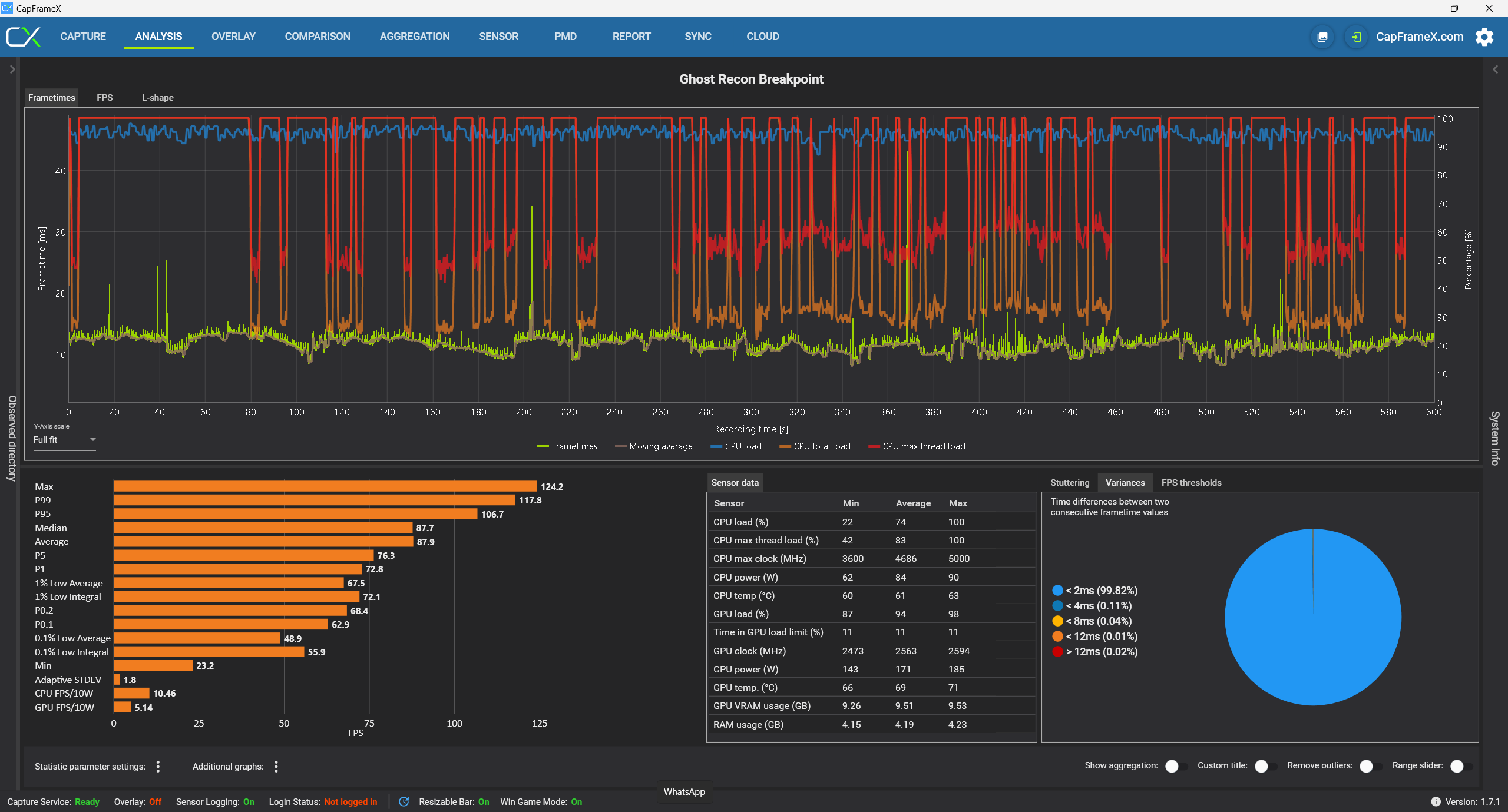Click the version info icon

click(x=1436, y=801)
